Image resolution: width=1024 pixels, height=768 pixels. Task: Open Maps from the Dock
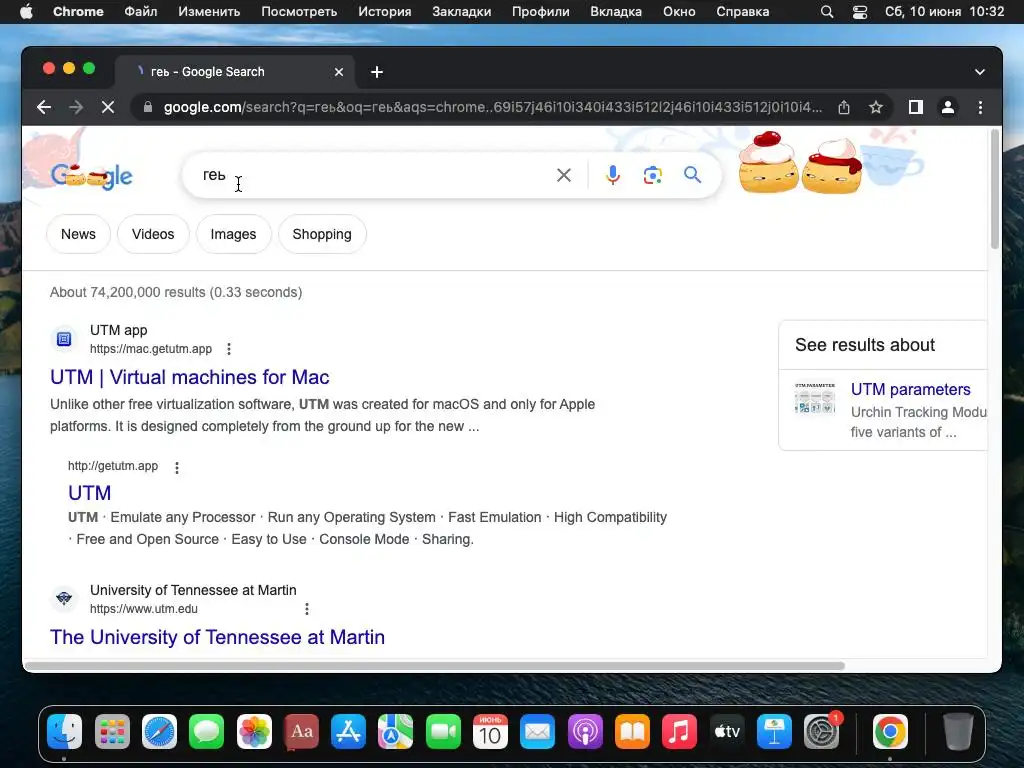click(x=395, y=731)
